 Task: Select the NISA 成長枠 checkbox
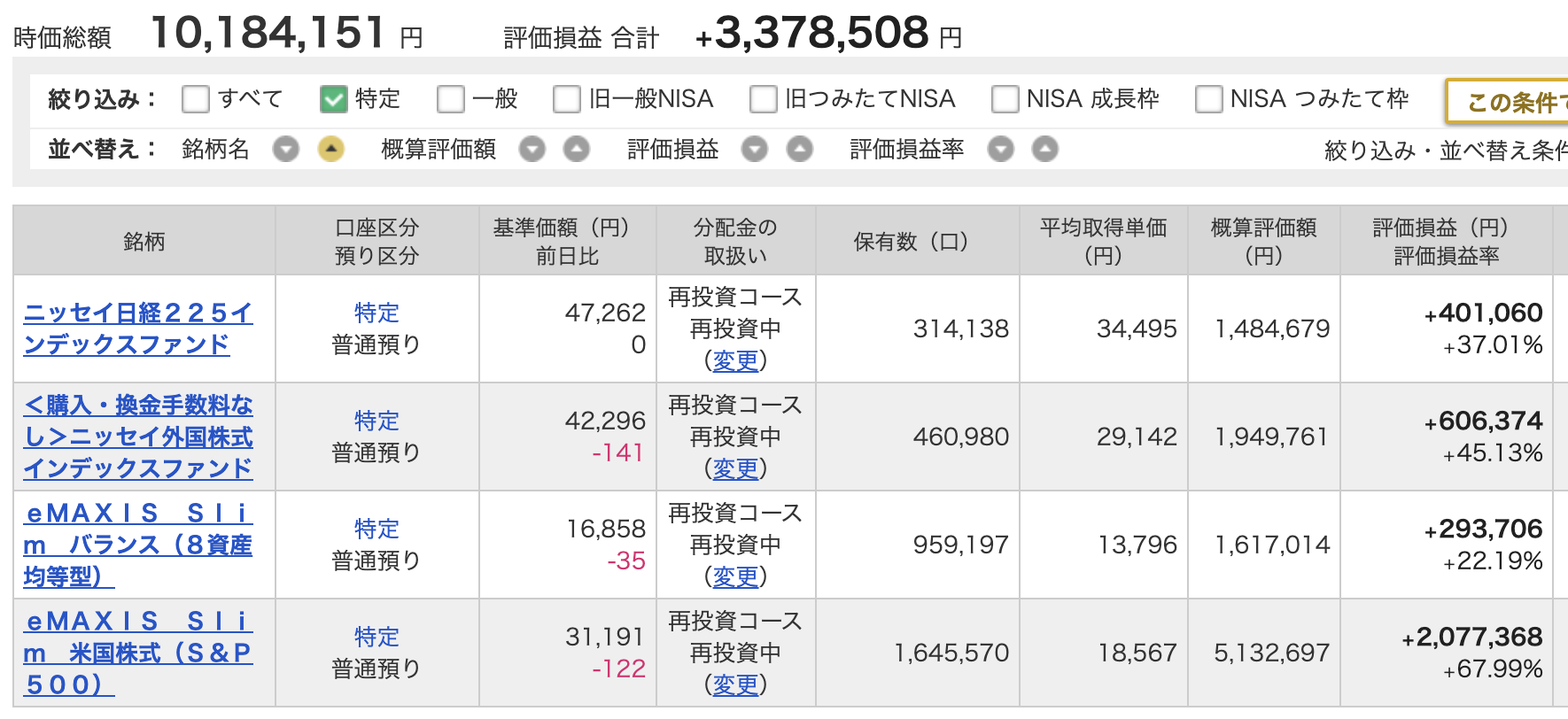1005,99
